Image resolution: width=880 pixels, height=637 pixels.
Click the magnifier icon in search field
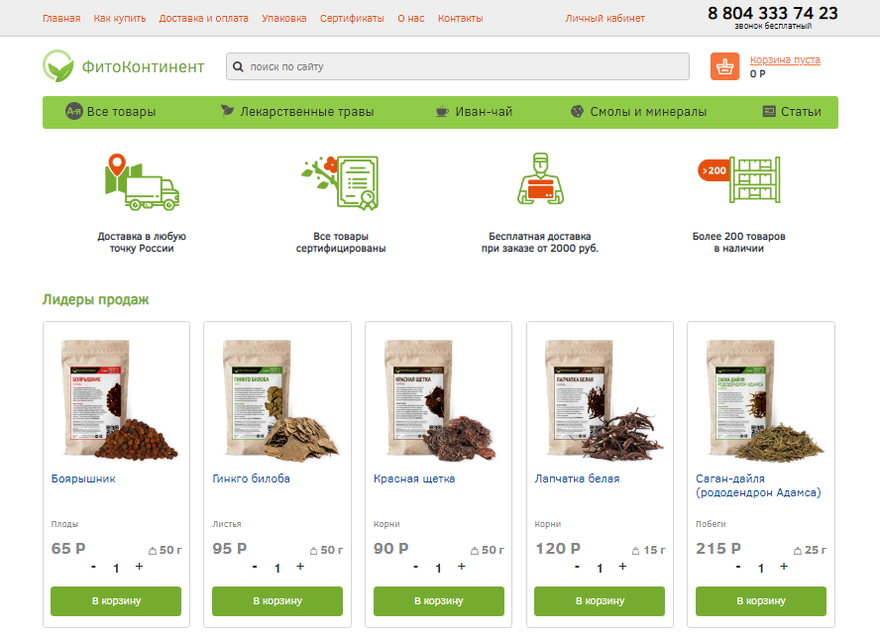coord(238,67)
